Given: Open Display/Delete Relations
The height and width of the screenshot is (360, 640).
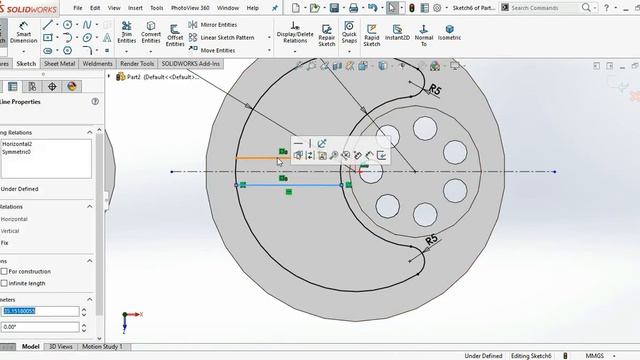Looking at the screenshot, I should 295,32.
